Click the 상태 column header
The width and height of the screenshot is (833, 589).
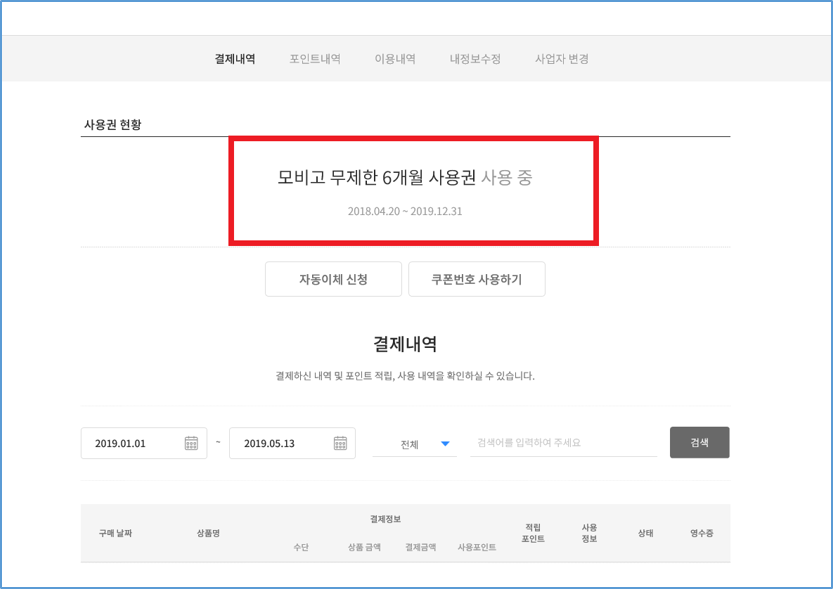click(645, 533)
